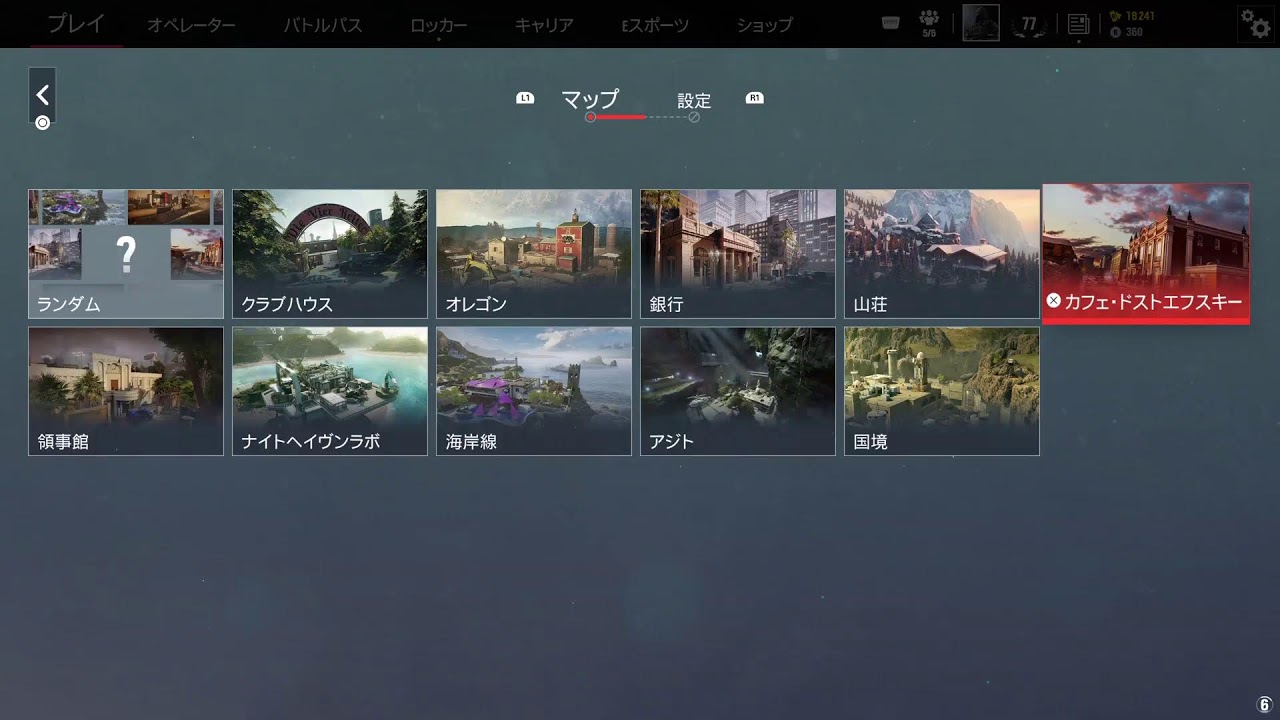Click the red マップ progress marker
1280x720 pixels.
point(591,117)
